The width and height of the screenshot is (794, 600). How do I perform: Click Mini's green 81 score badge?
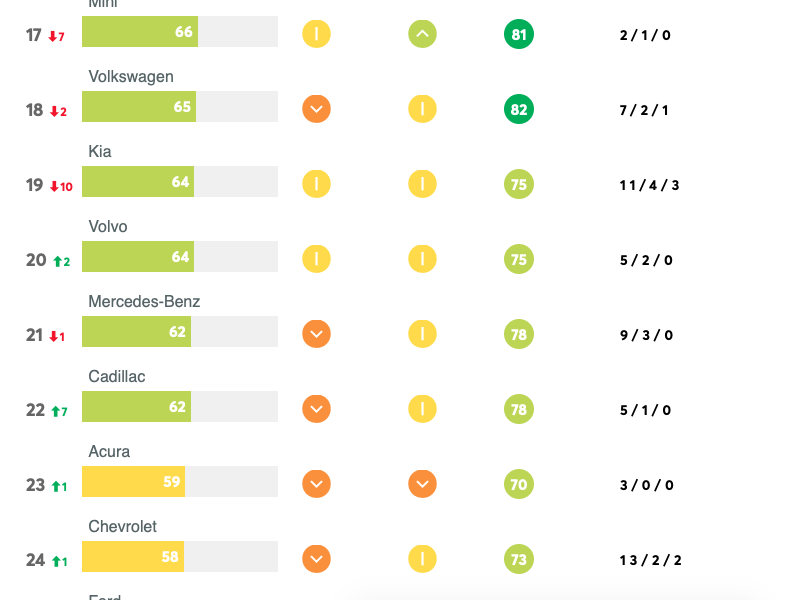pyautogui.click(x=518, y=35)
